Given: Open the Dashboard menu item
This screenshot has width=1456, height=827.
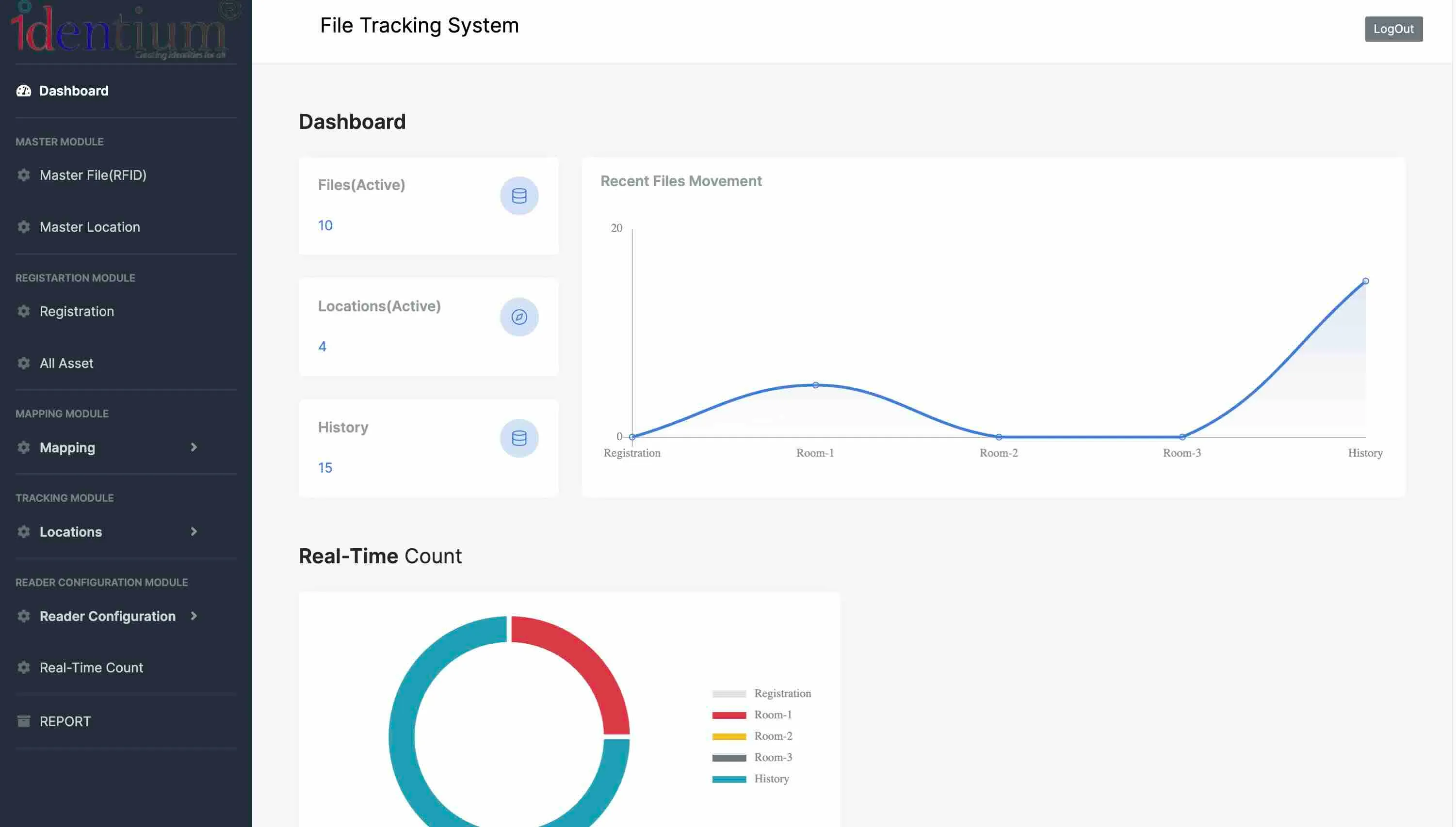Looking at the screenshot, I should [73, 91].
